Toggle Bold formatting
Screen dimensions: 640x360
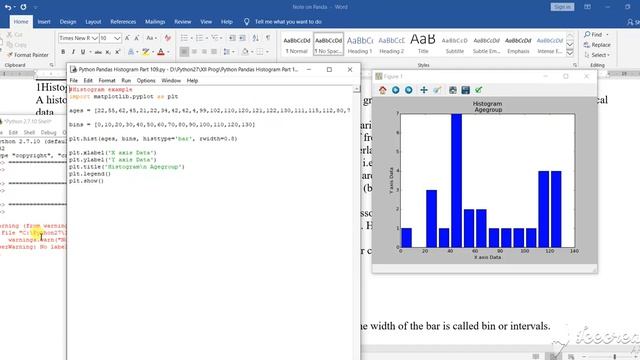pos(63,52)
